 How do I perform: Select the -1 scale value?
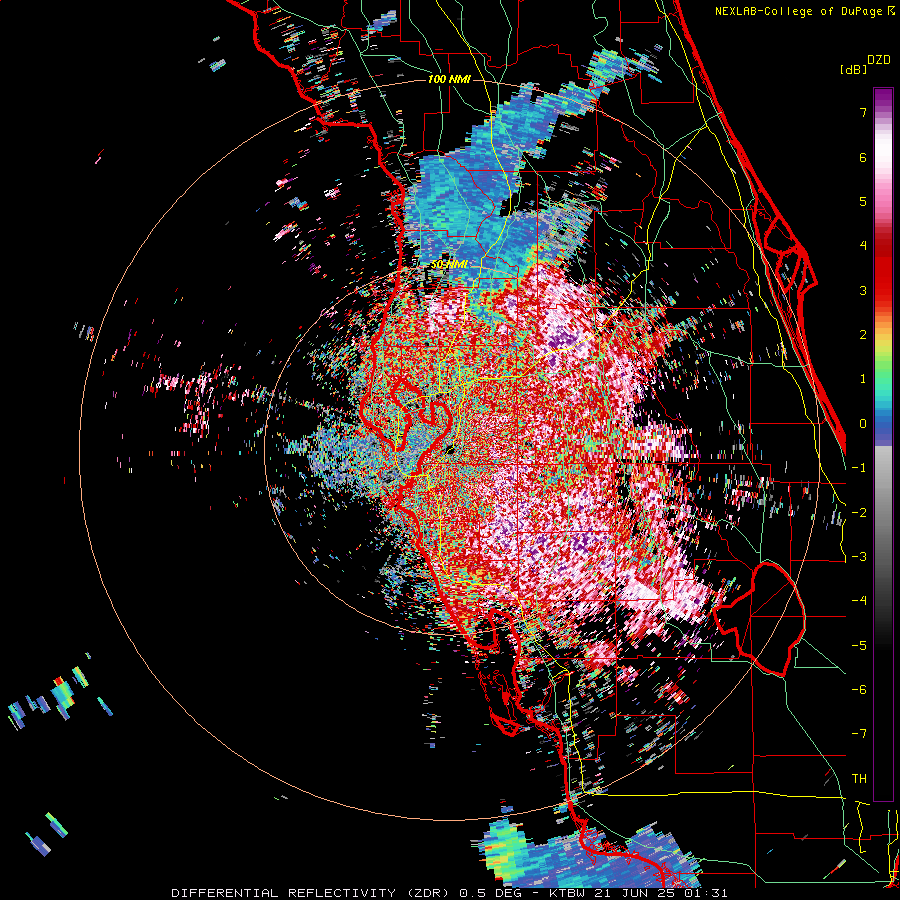pos(859,468)
